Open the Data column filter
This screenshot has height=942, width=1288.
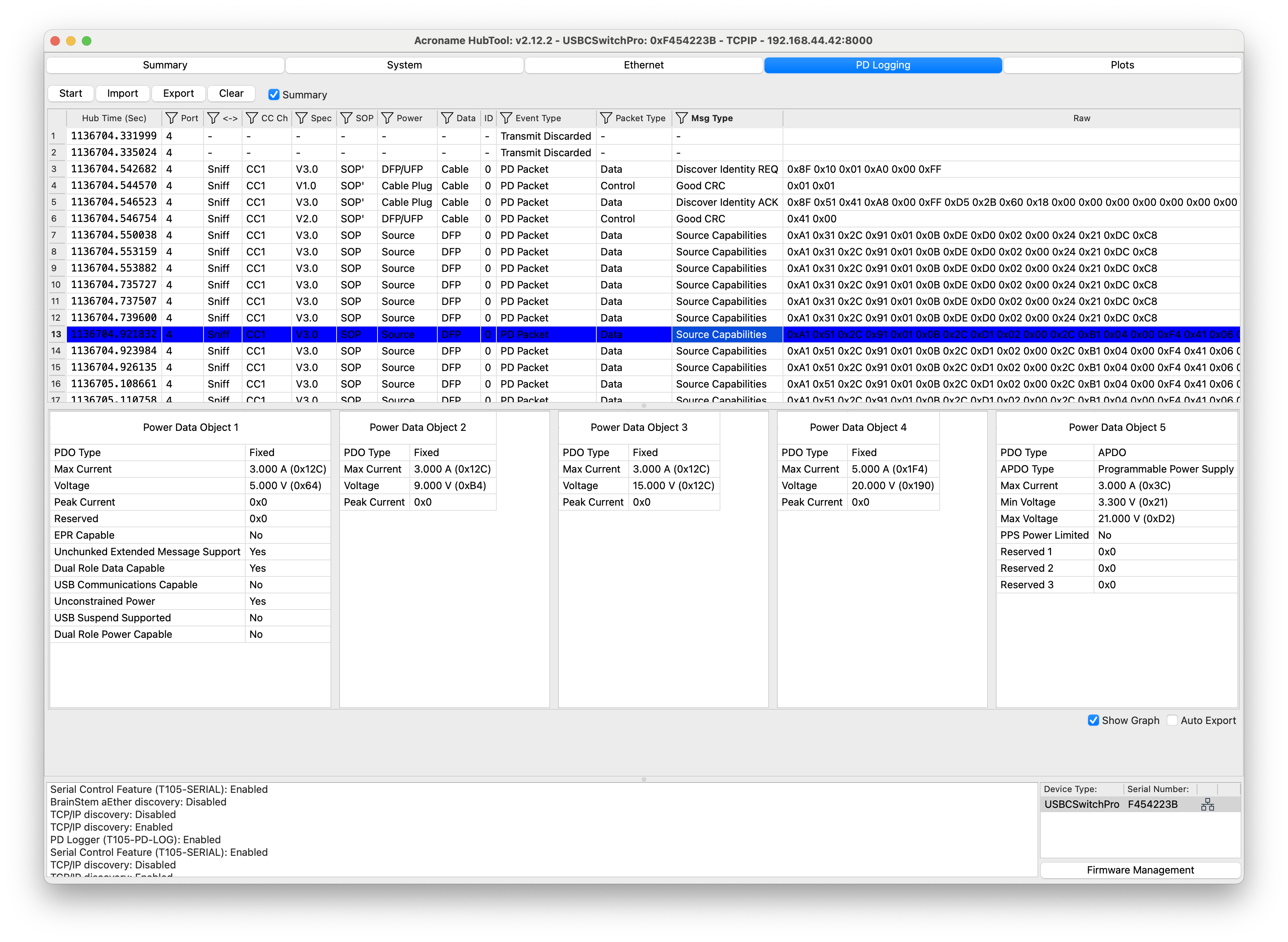click(x=447, y=118)
